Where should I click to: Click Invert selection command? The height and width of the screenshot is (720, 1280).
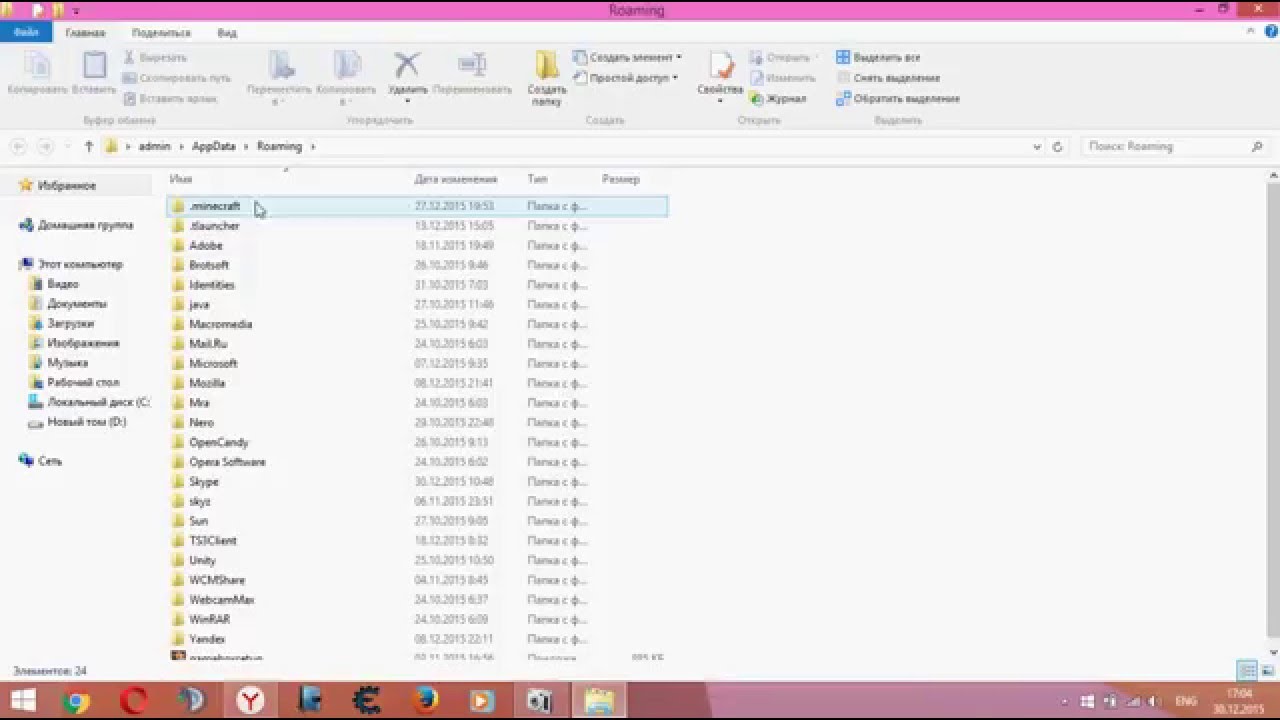click(898, 99)
